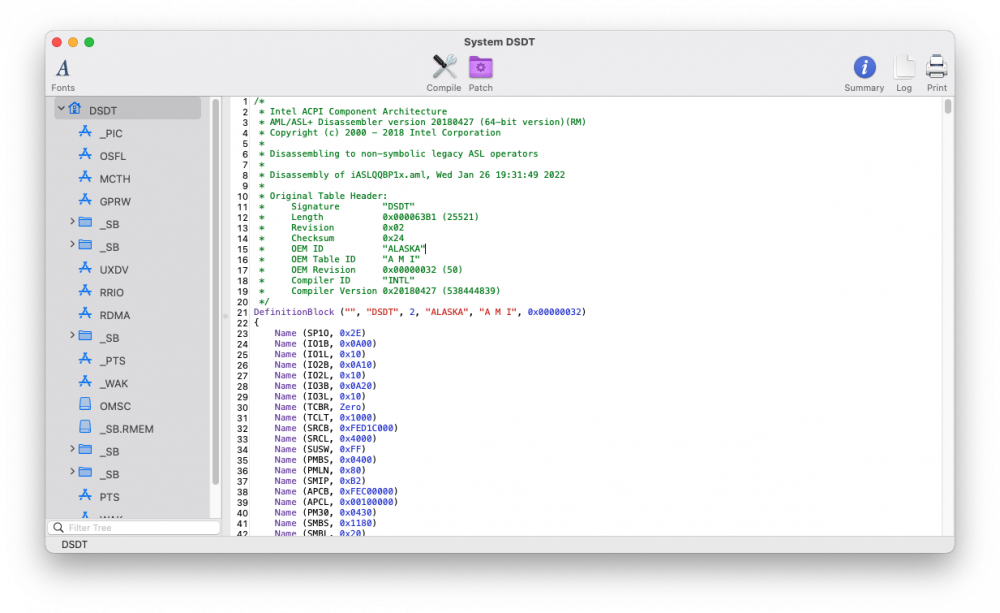Click the 'Name (SUSW, 0xFF)' line
The width and height of the screenshot is (1000, 613).
(320, 449)
